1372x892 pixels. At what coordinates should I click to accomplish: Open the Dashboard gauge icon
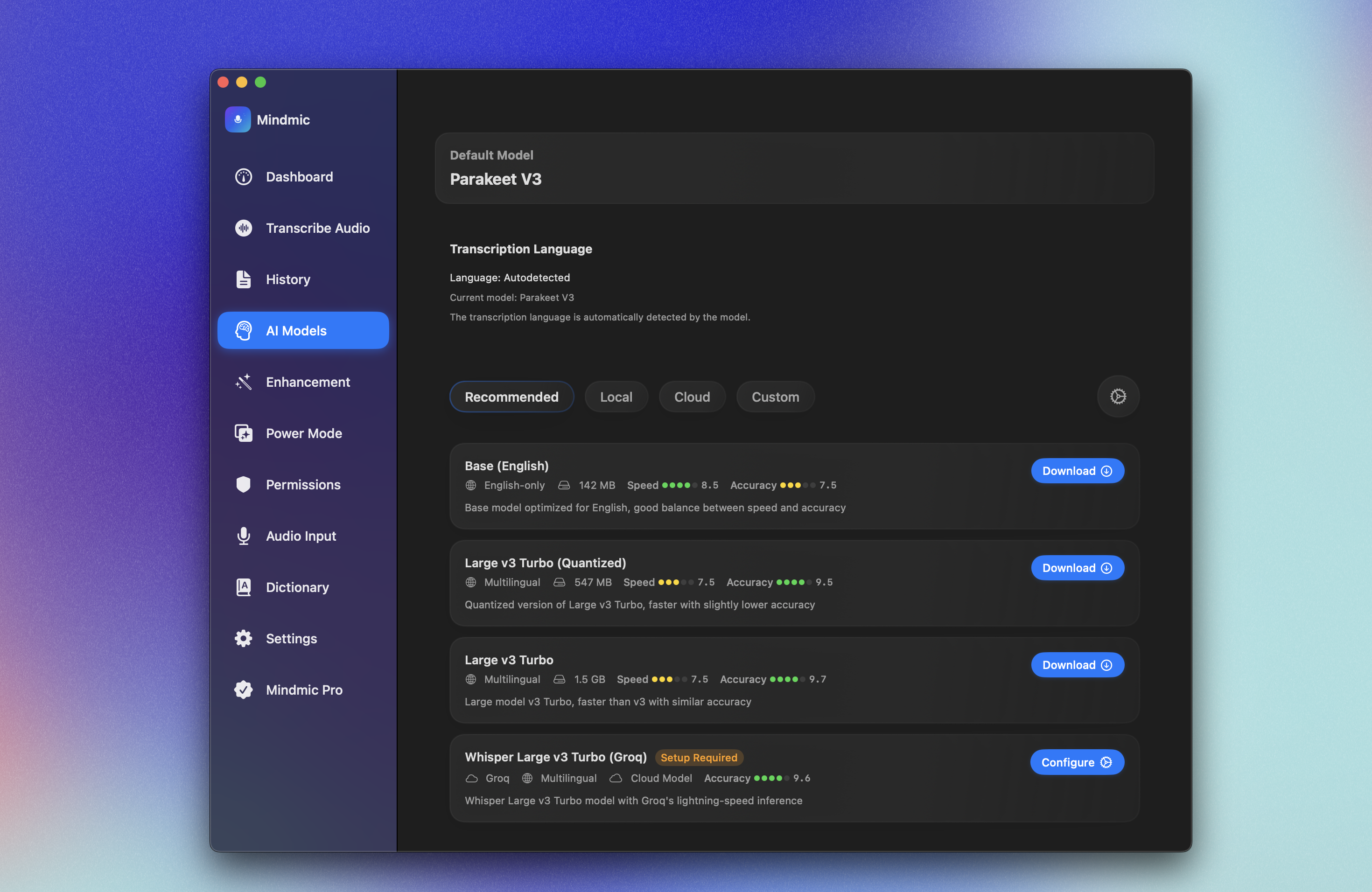click(x=243, y=177)
